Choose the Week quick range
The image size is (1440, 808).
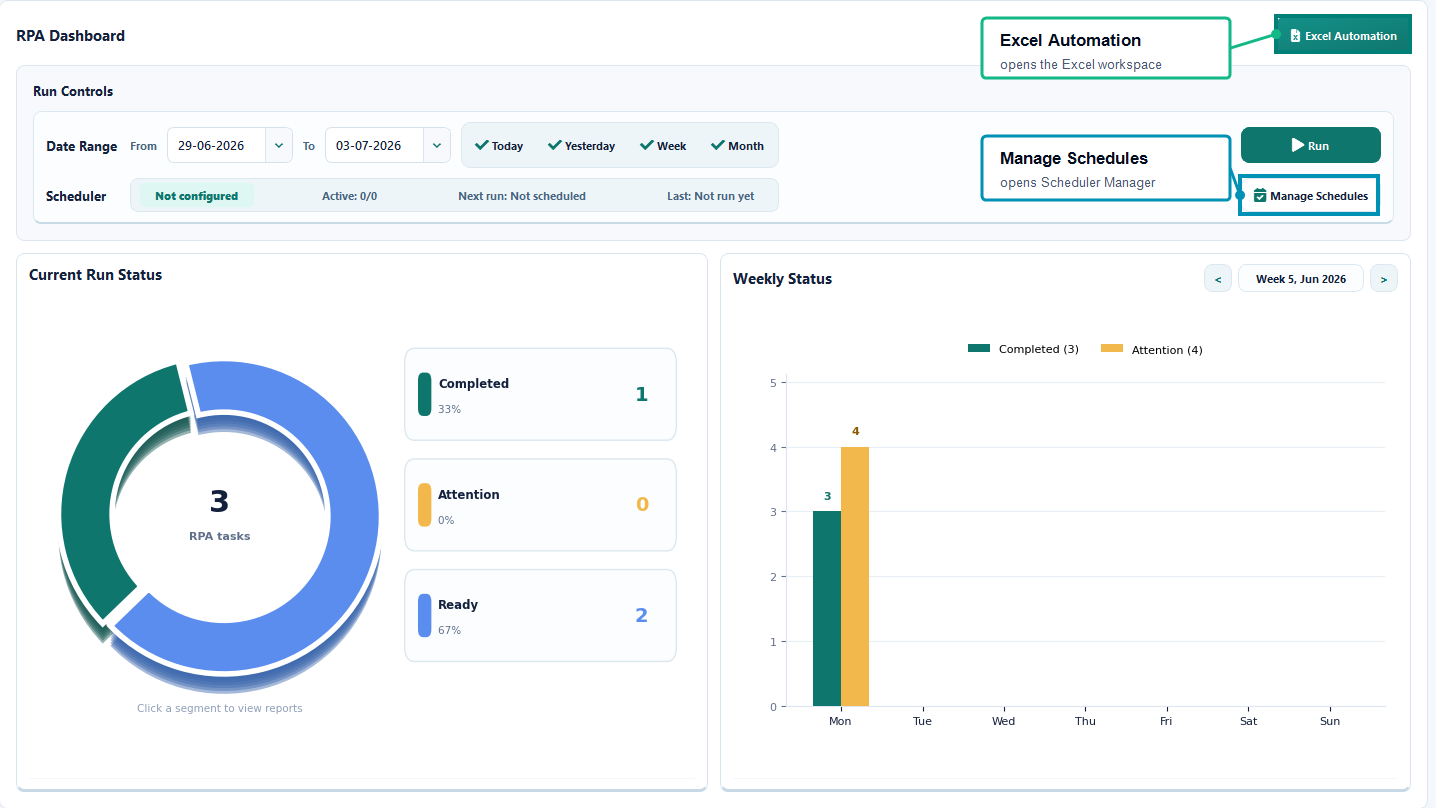[663, 146]
